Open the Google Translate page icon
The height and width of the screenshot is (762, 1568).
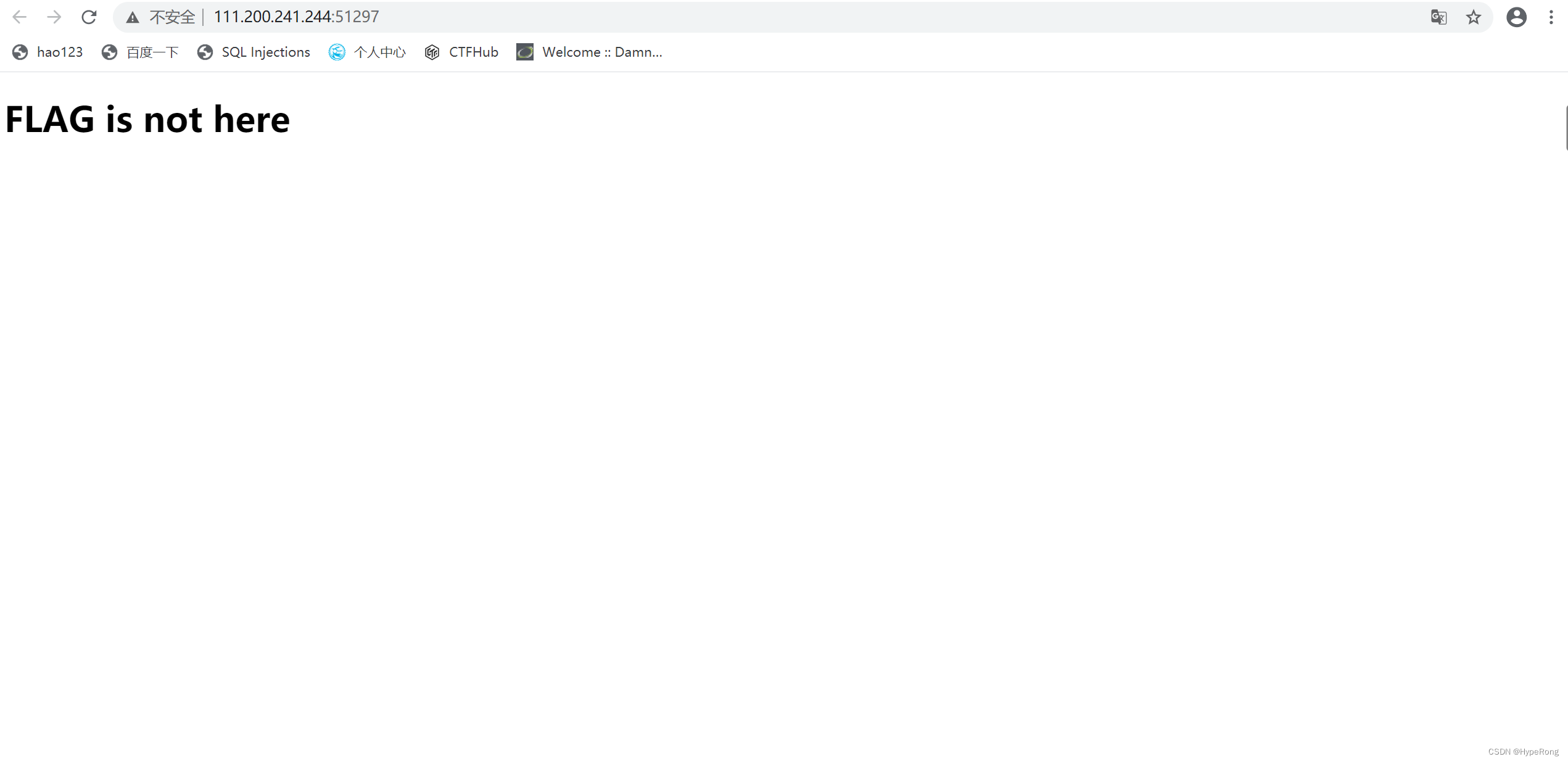click(x=1438, y=17)
